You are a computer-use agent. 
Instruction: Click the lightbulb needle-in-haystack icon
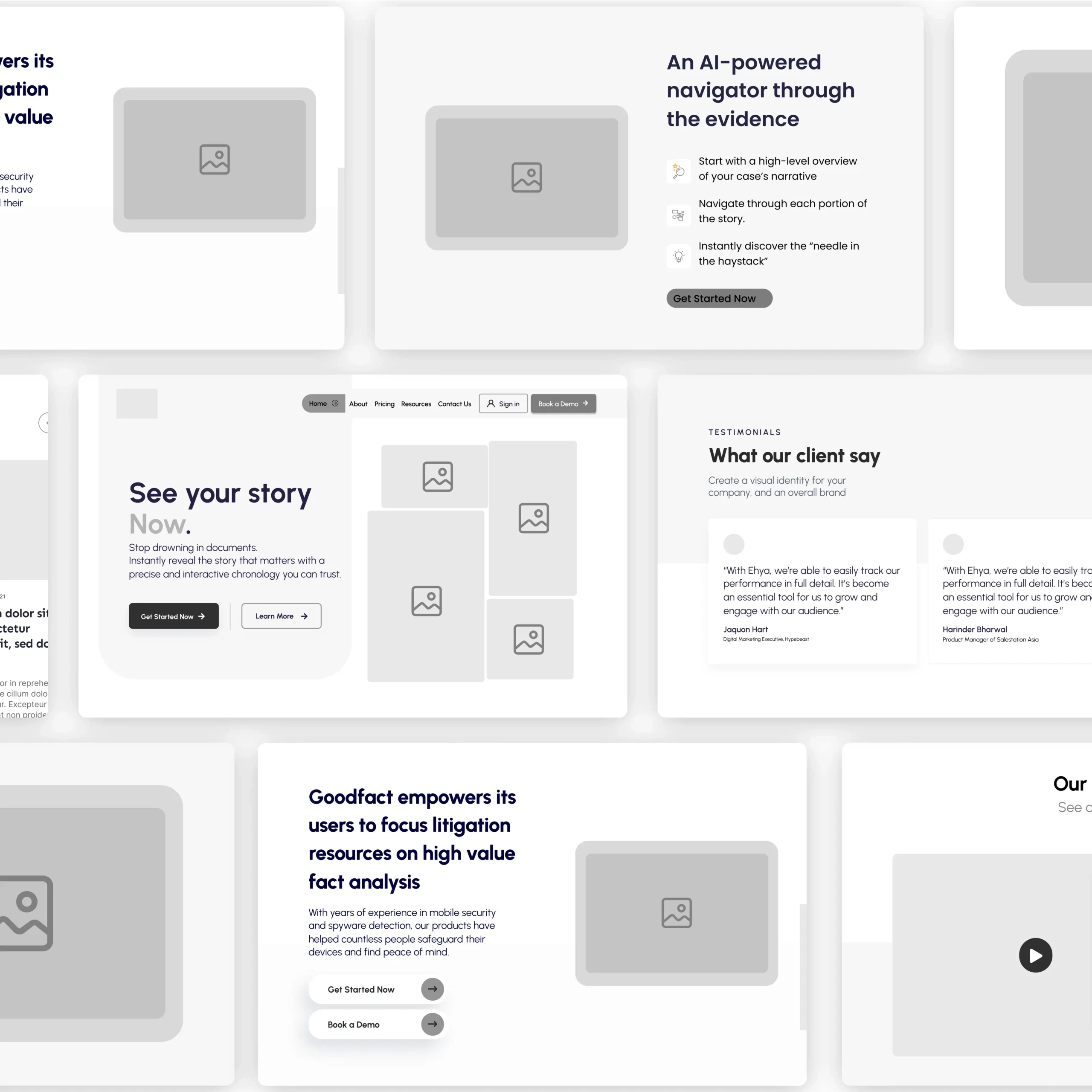coord(678,257)
